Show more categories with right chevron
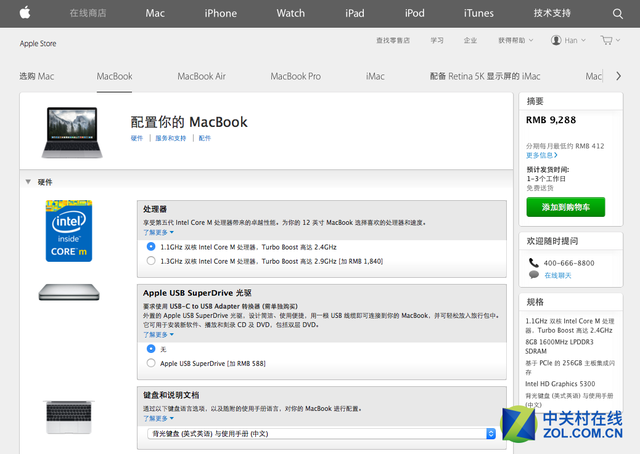 [x=618, y=76]
